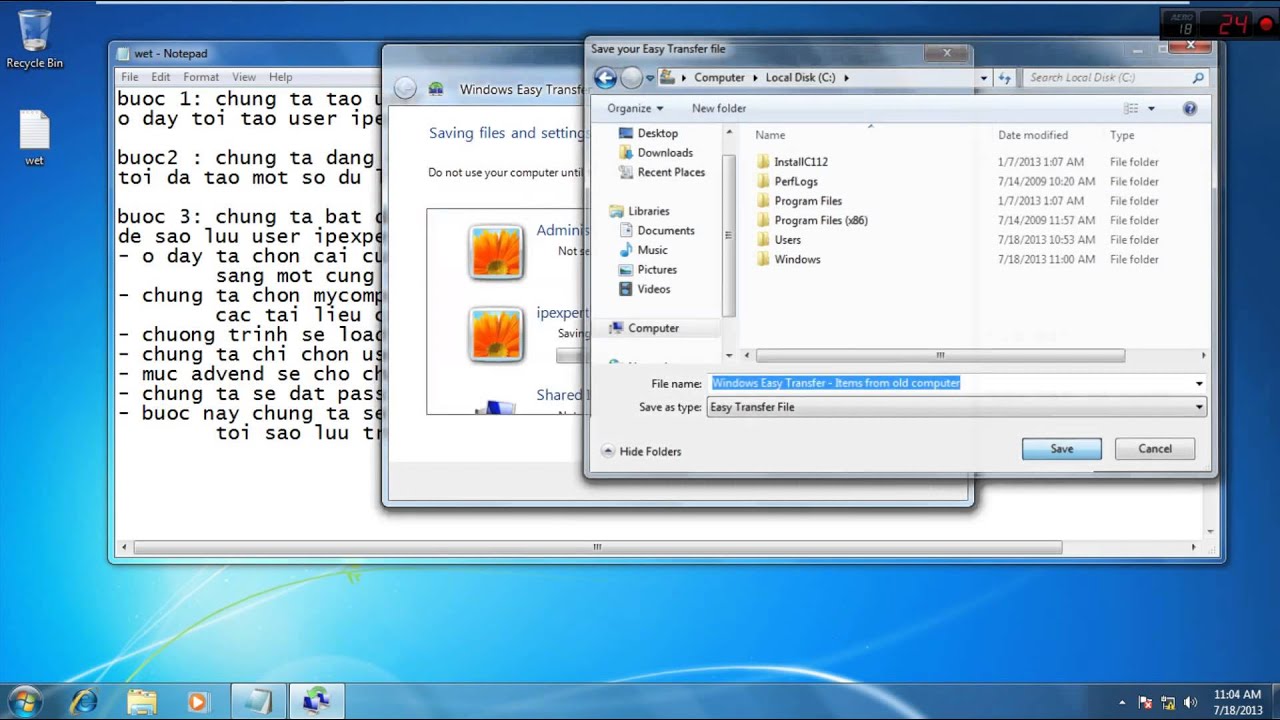
Task: Select Computer in the navigation pane
Action: [x=643, y=328]
